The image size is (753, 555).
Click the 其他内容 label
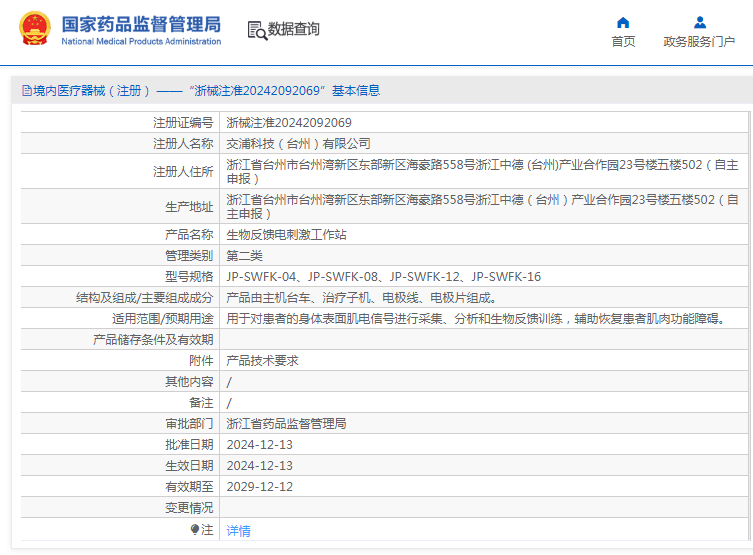[189, 382]
